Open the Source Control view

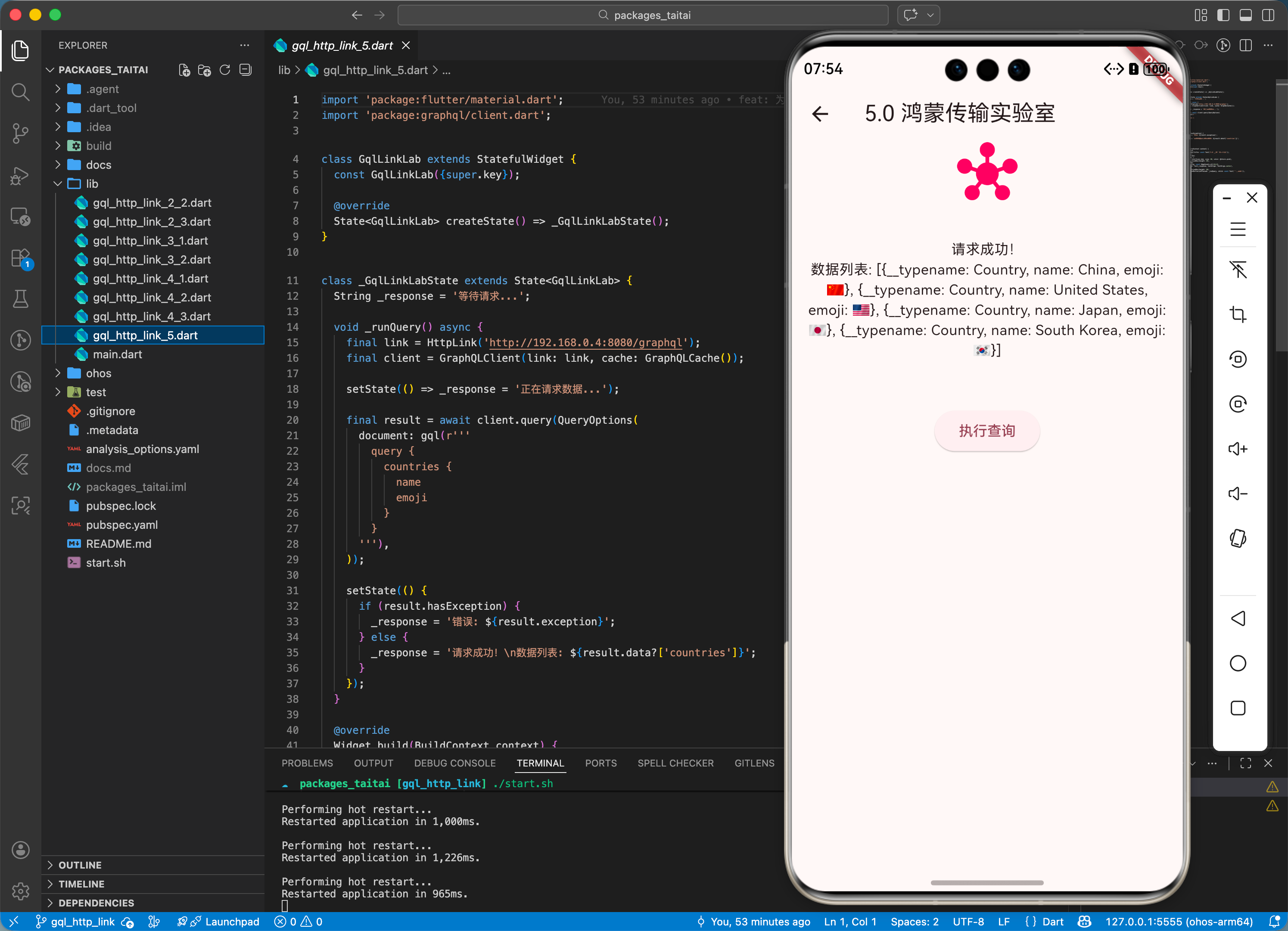pyautogui.click(x=20, y=133)
